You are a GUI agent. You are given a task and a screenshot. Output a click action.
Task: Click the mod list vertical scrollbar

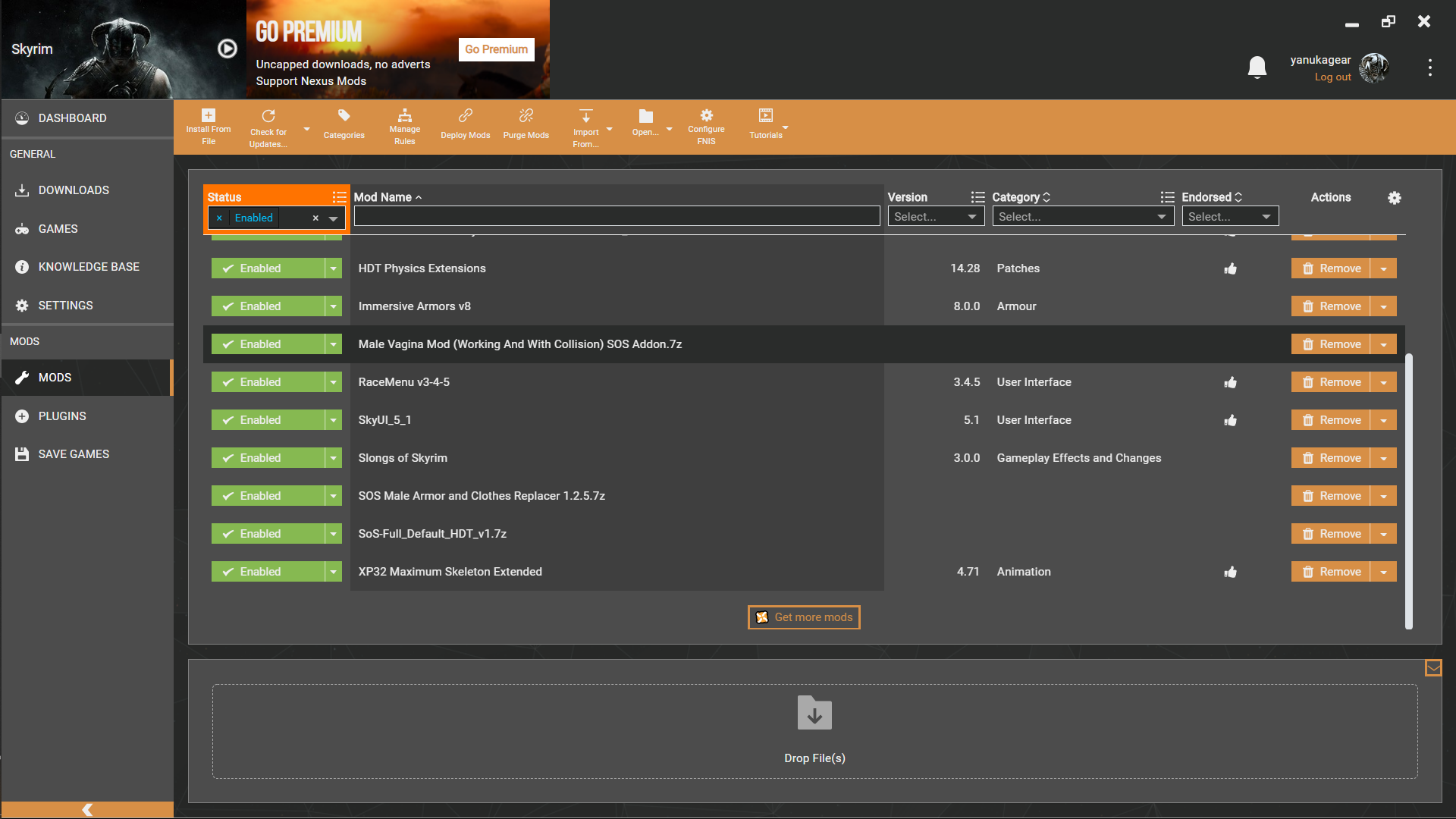(x=1409, y=491)
